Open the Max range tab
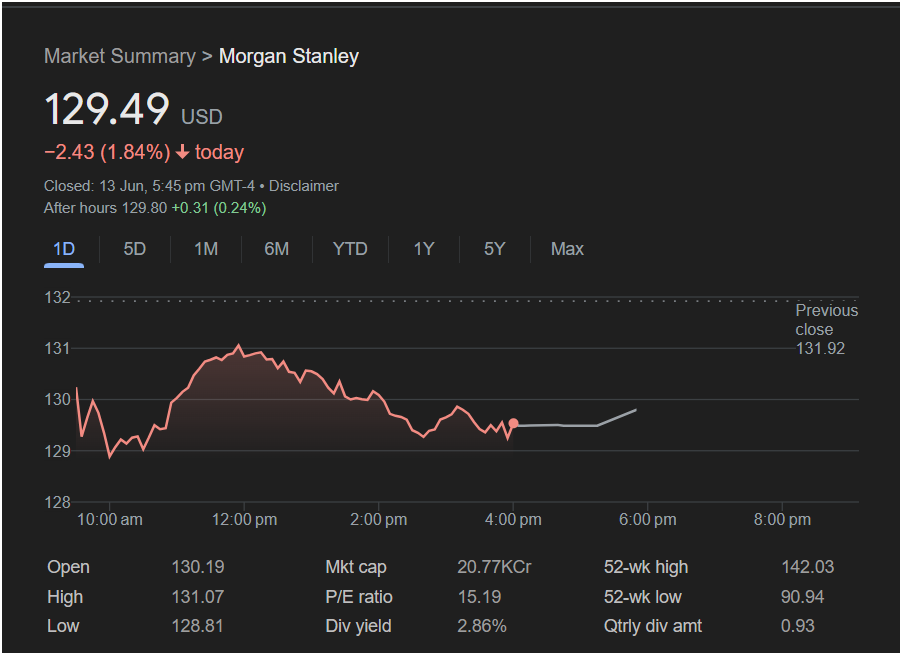This screenshot has width=902, height=655. pos(567,249)
